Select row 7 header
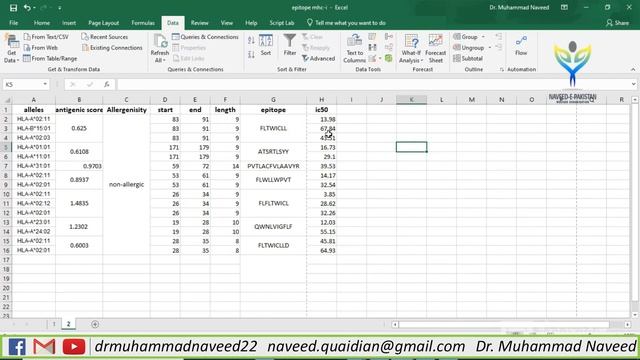 (6, 166)
